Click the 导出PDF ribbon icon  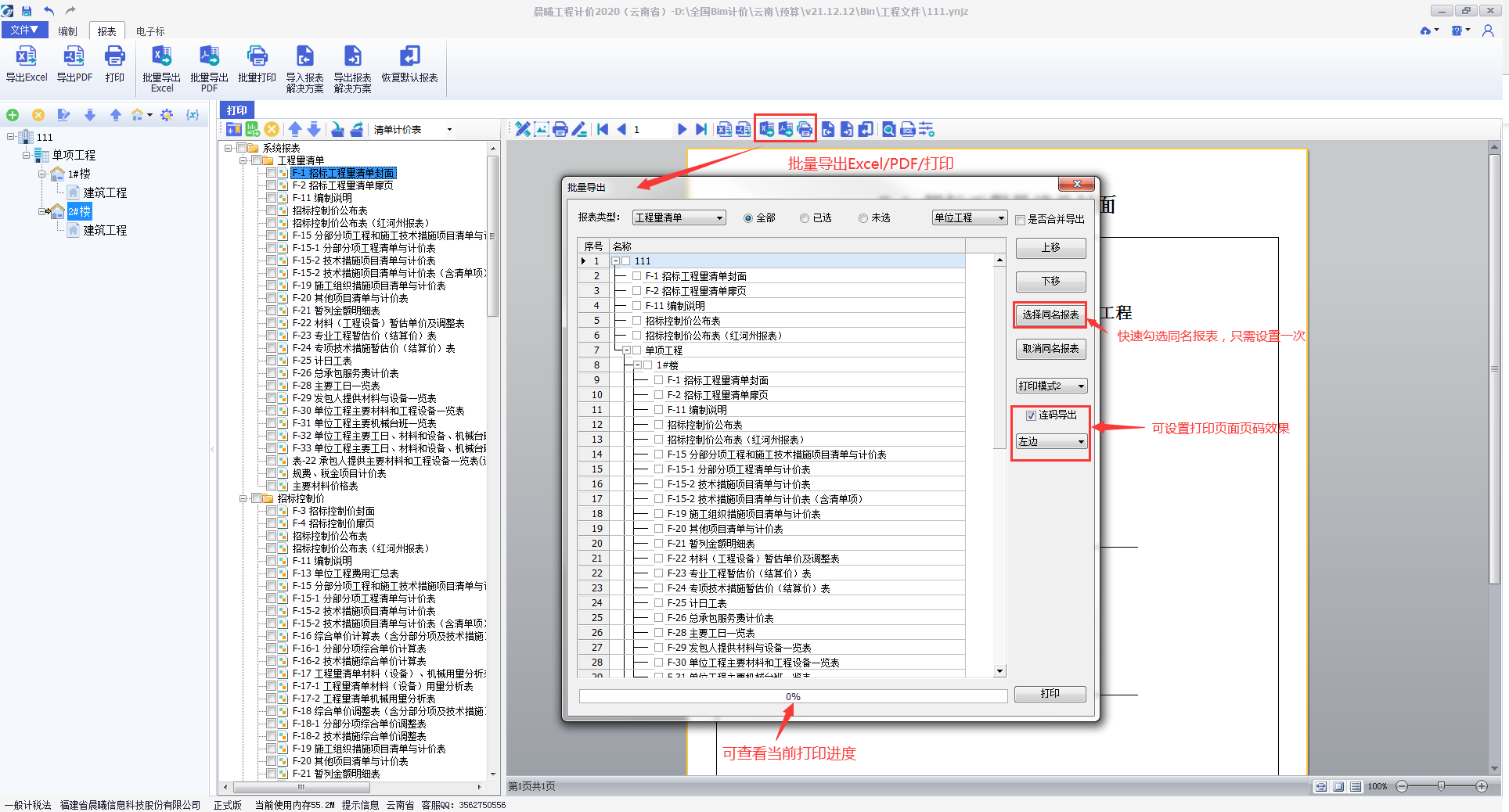[74, 63]
